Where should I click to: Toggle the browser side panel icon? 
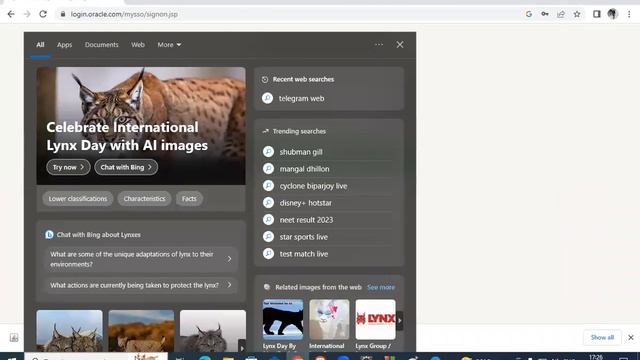[x=597, y=14]
